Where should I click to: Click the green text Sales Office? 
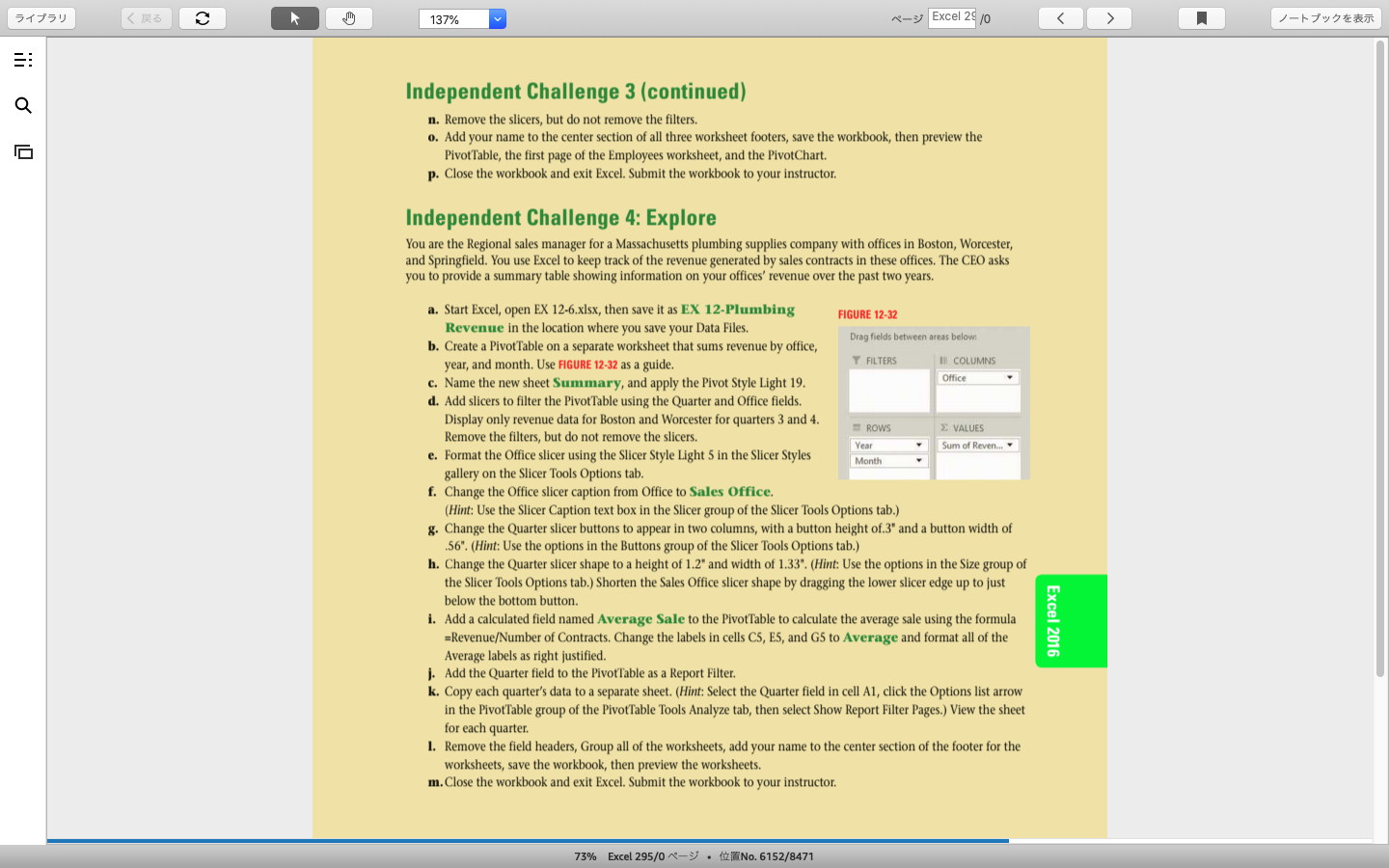tap(729, 492)
